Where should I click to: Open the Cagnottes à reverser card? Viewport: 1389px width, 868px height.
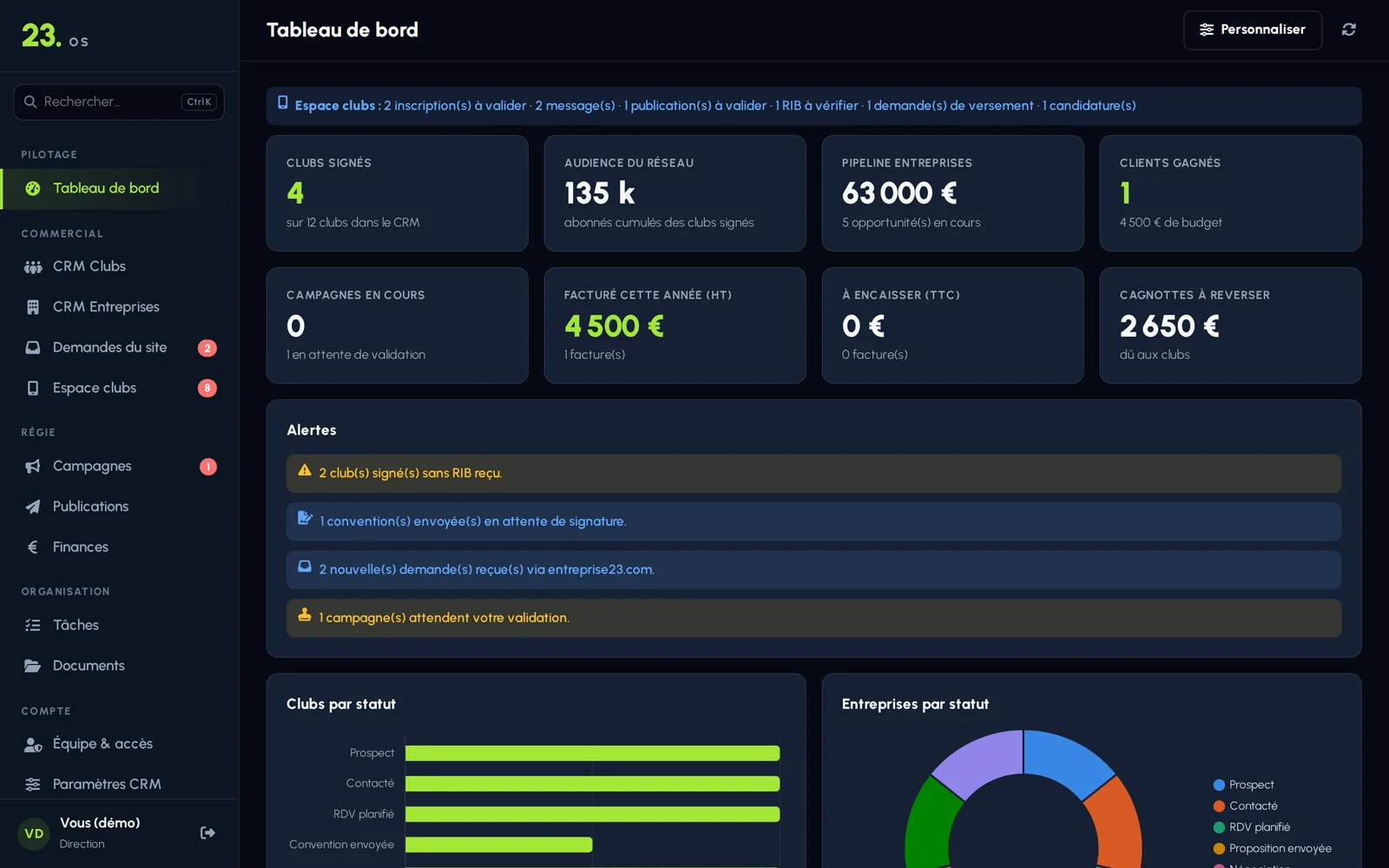[1231, 325]
